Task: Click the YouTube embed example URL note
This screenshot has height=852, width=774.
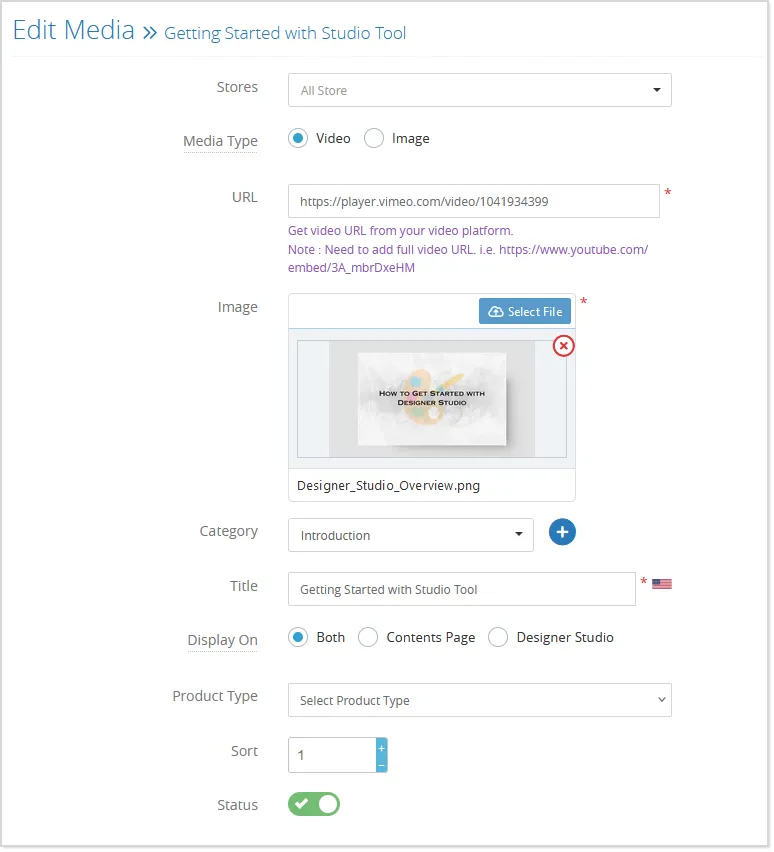Action: click(469, 259)
